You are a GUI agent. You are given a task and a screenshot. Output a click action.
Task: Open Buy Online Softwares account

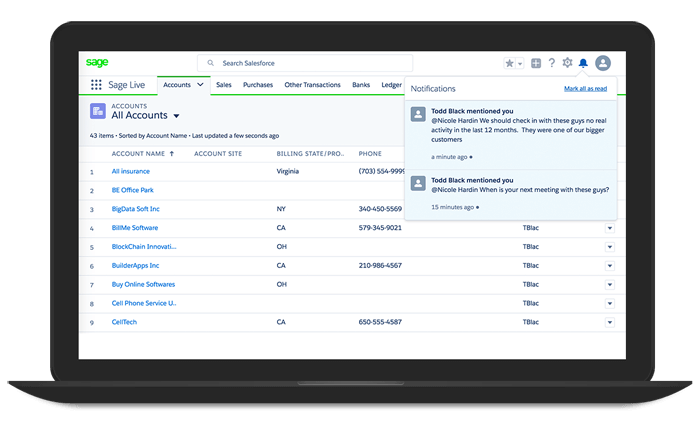pyautogui.click(x=143, y=284)
